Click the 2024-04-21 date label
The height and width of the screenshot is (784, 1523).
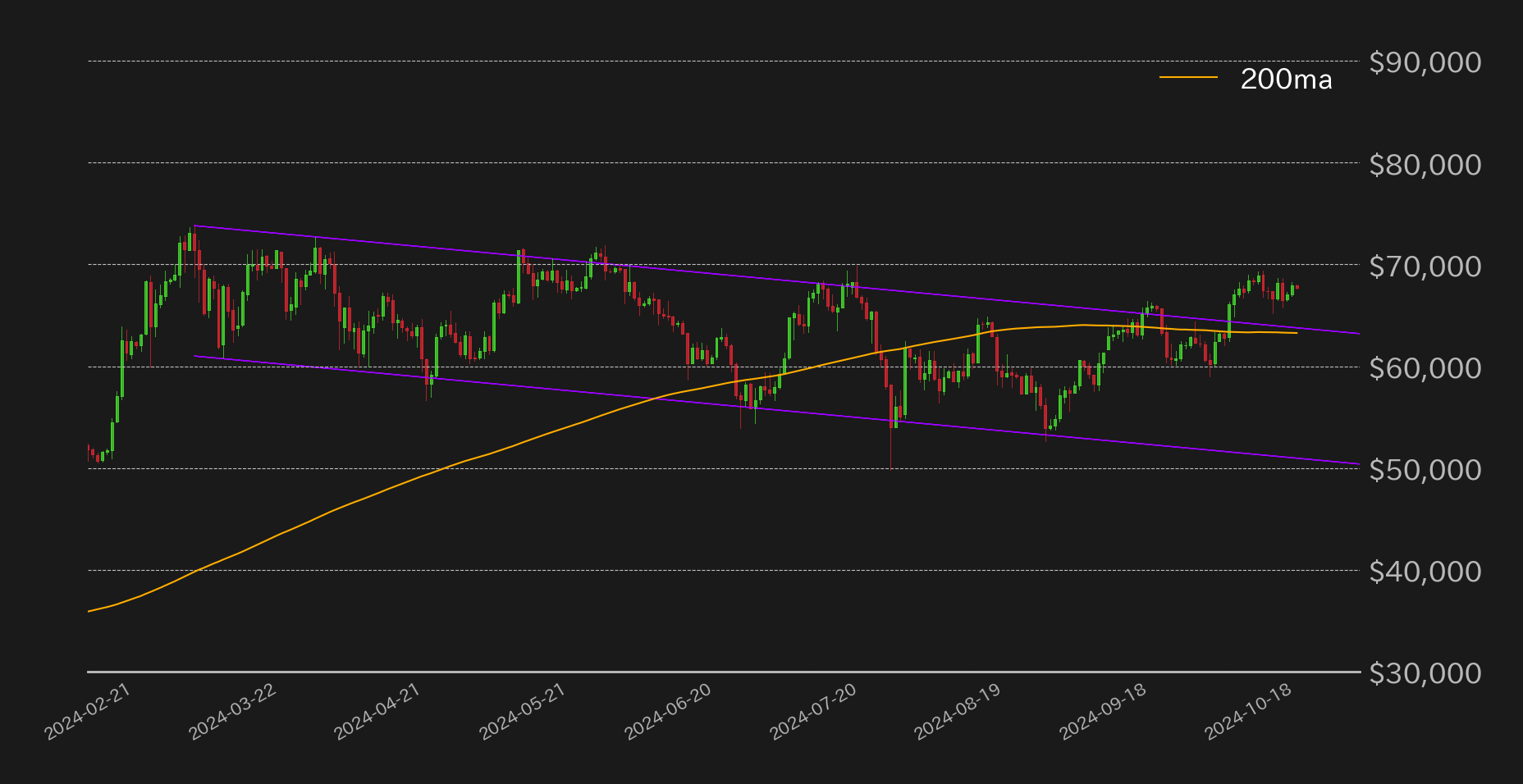(x=377, y=712)
